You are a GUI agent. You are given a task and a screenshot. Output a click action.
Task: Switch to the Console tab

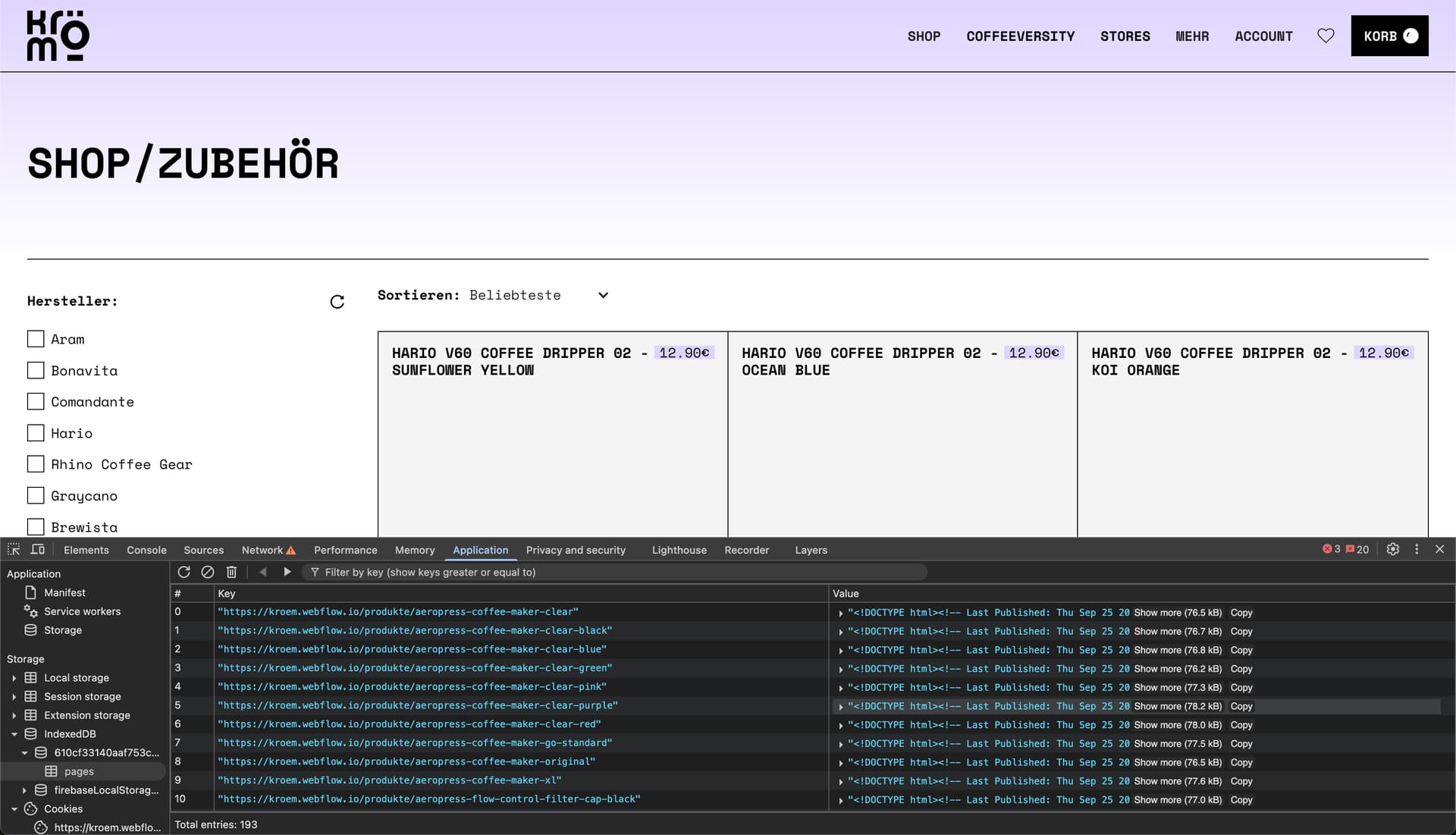pyautogui.click(x=146, y=550)
